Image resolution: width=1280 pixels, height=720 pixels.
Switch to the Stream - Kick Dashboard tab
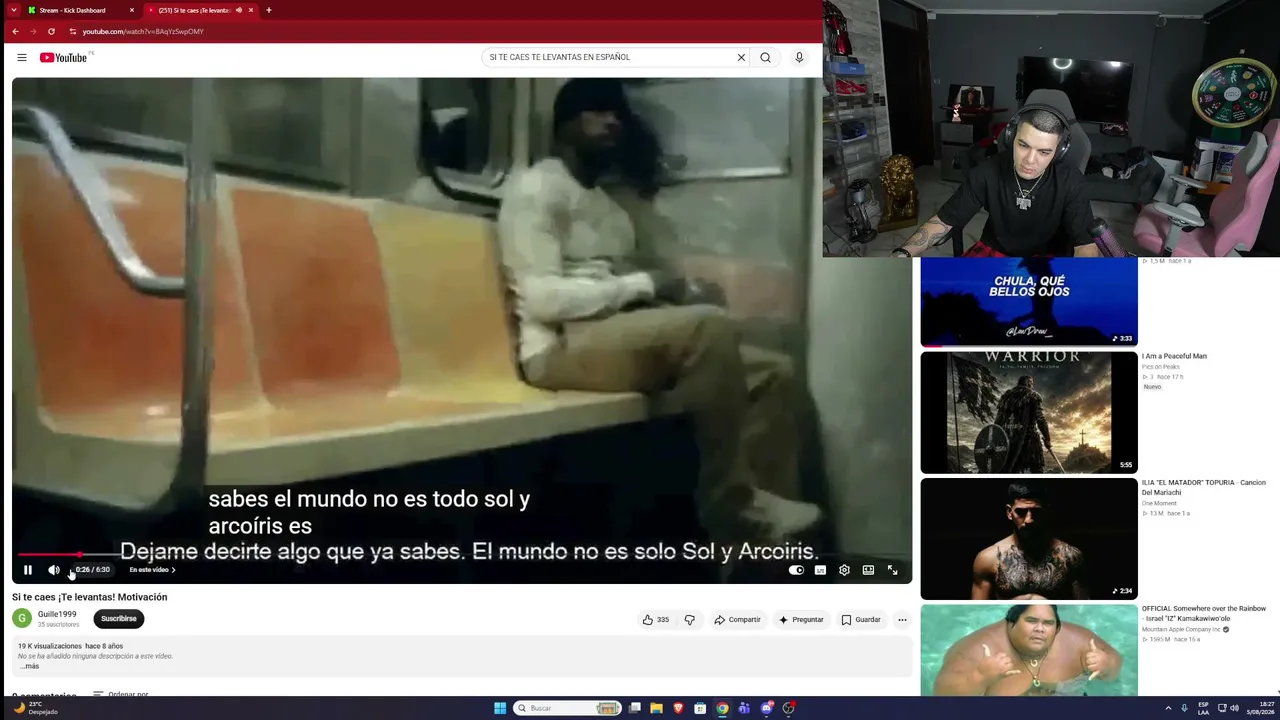click(x=72, y=10)
